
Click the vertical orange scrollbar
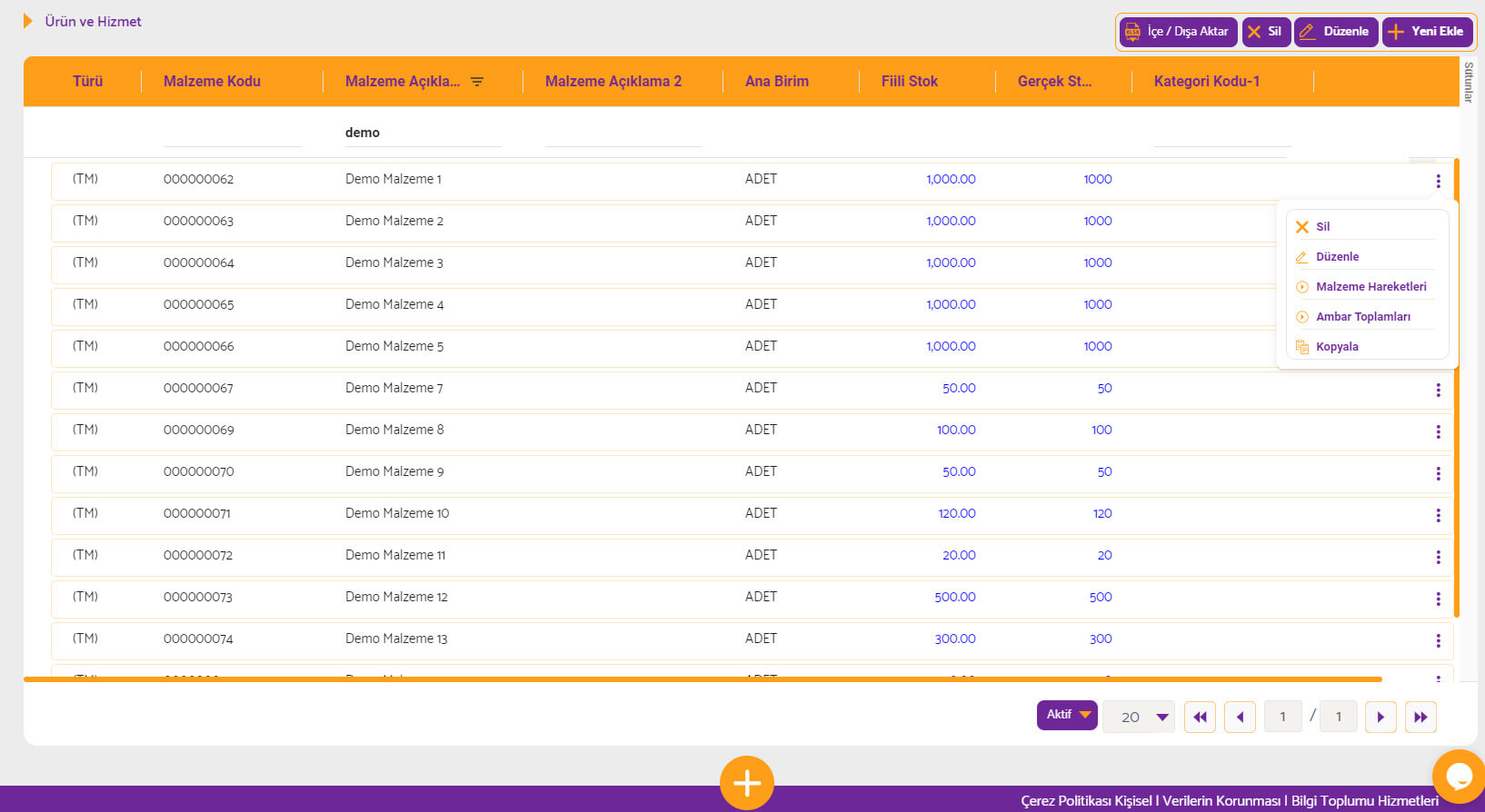pyautogui.click(x=1456, y=388)
